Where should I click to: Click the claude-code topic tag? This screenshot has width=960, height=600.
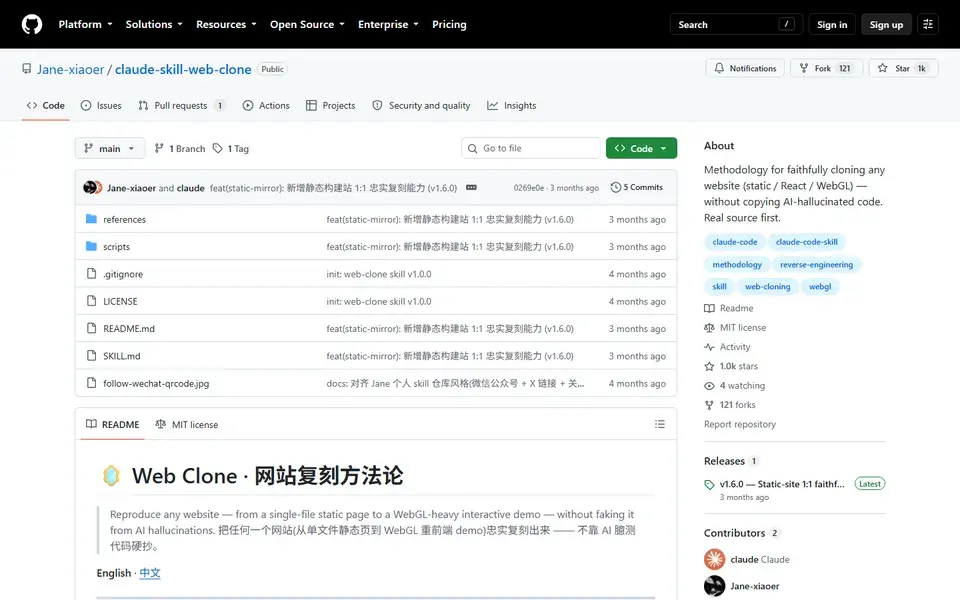pyautogui.click(x=735, y=242)
